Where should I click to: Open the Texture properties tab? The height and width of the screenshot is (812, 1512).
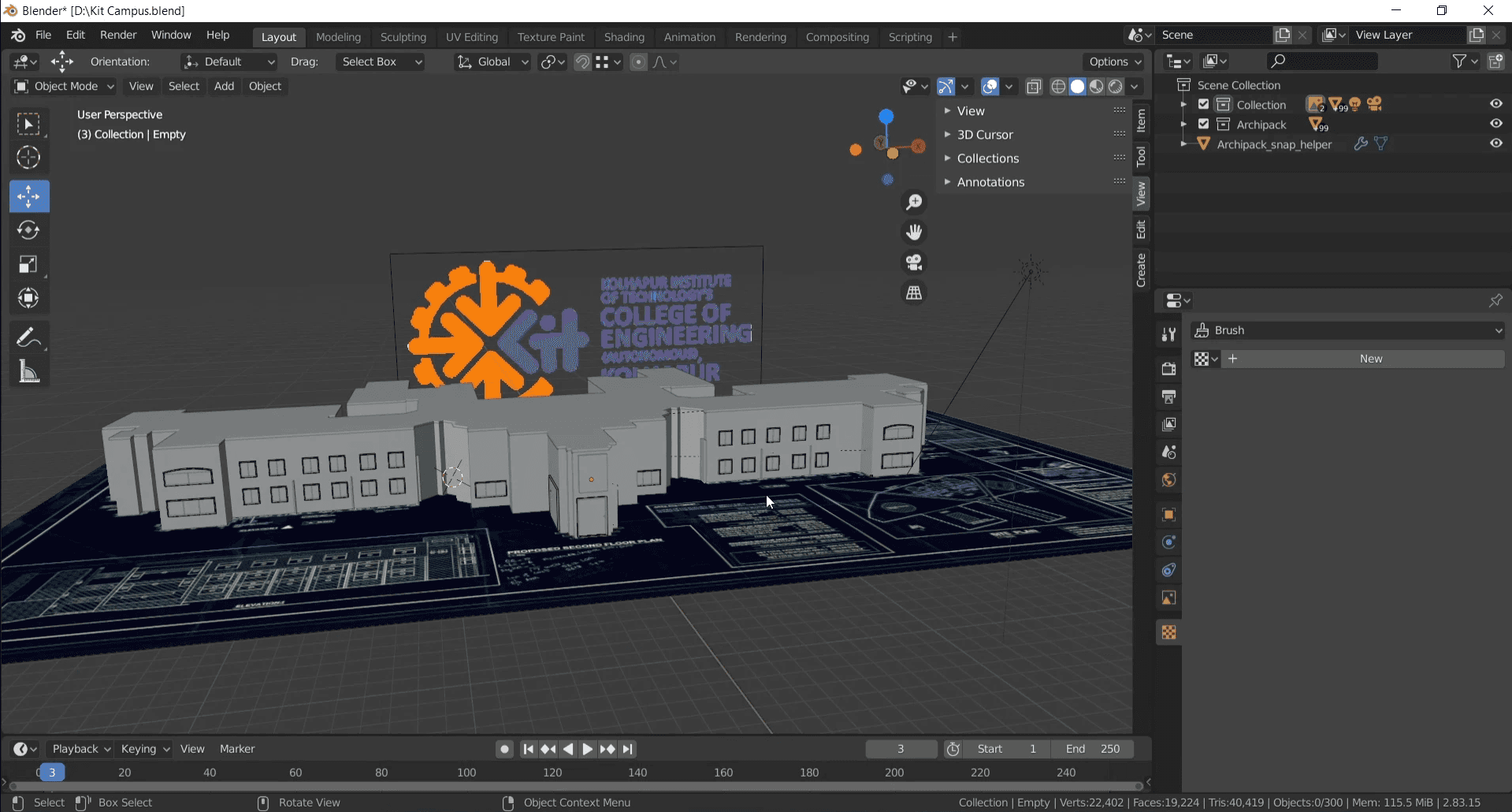coord(1168,632)
